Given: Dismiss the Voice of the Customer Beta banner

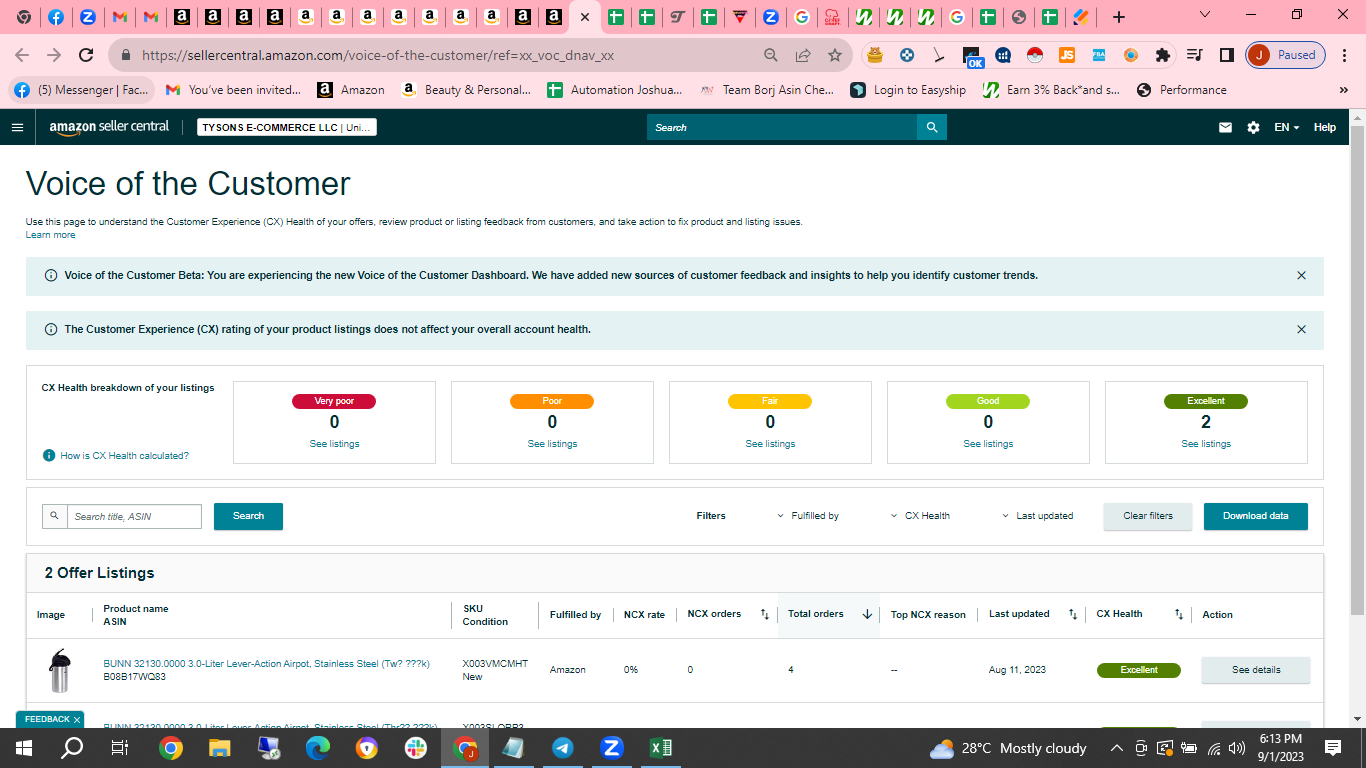Looking at the screenshot, I should pos(1301,275).
